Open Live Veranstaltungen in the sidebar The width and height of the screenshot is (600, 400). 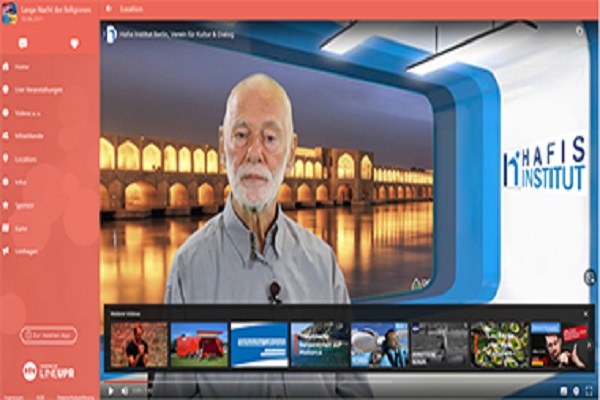[x=32, y=89]
